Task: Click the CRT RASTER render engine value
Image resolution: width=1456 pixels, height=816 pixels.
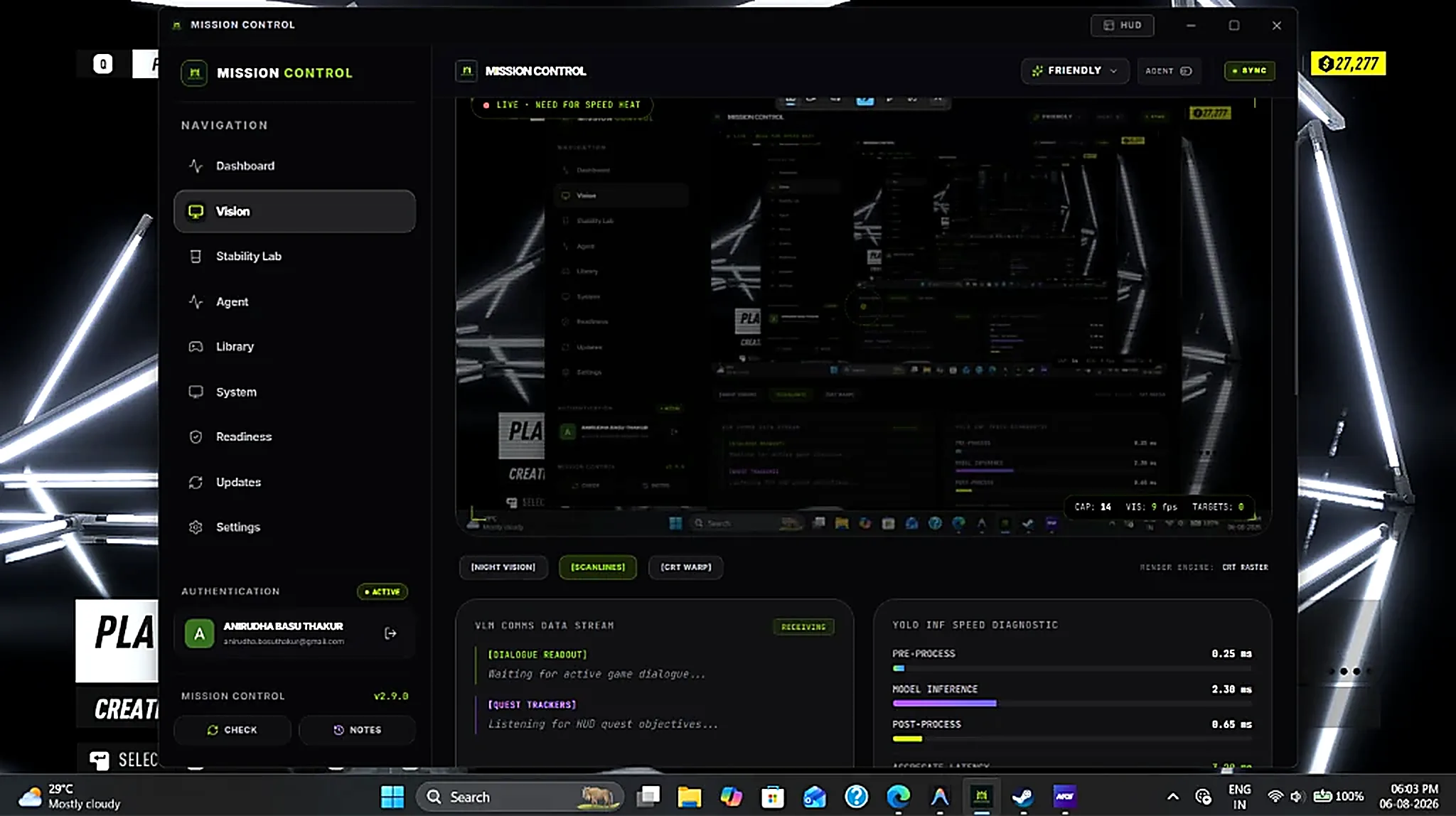Action: [x=1245, y=567]
